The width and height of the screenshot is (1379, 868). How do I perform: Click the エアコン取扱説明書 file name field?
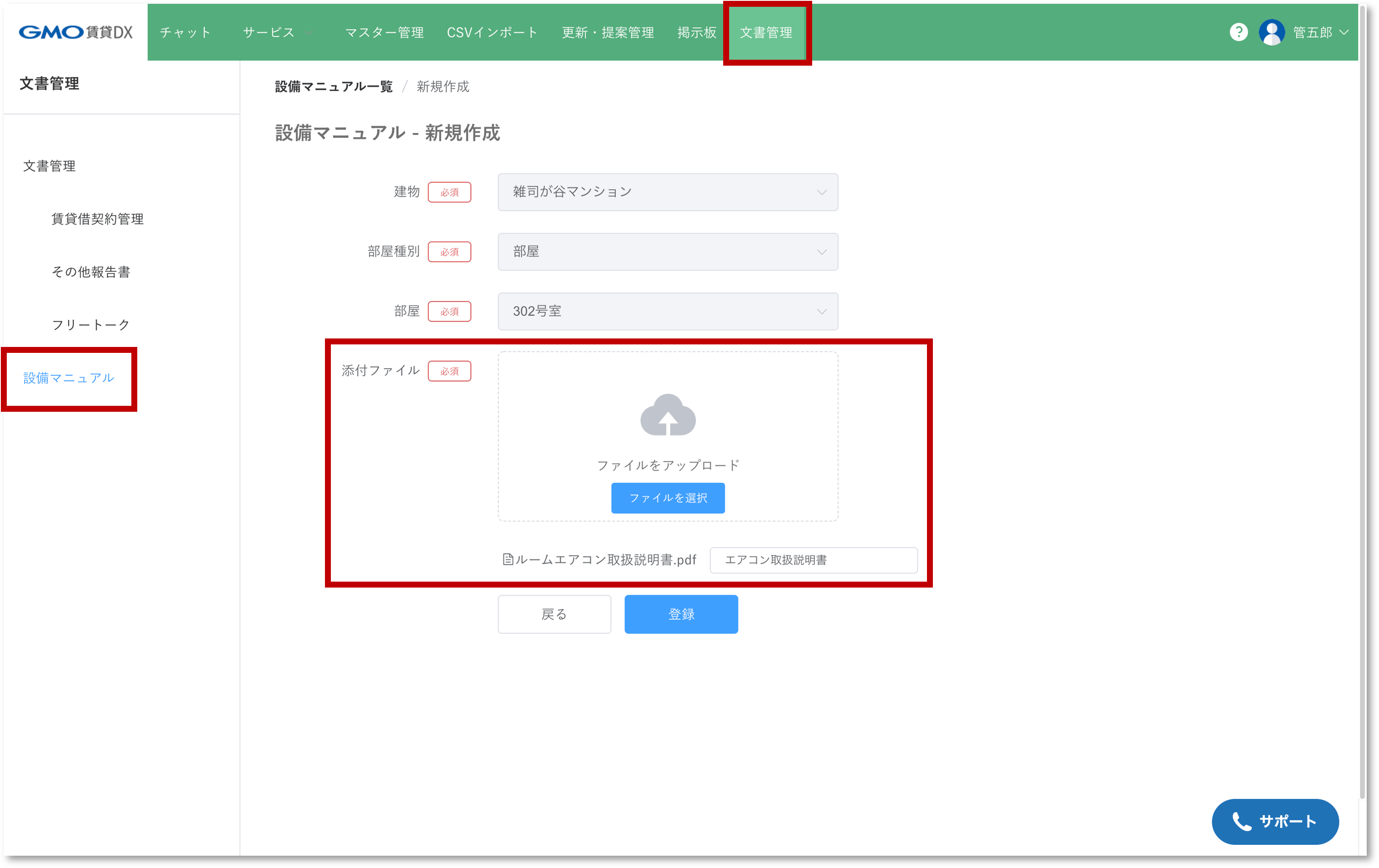pos(813,559)
